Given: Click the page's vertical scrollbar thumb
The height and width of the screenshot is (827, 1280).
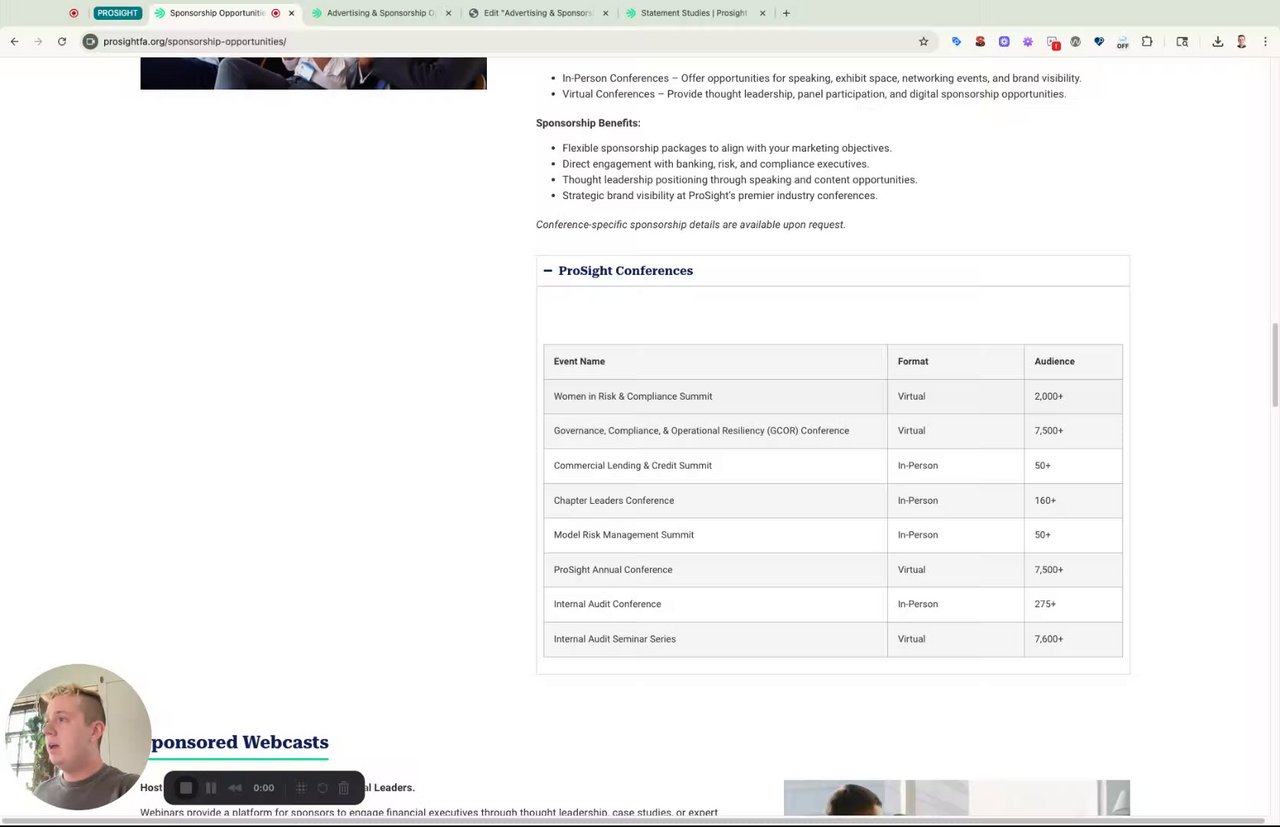Looking at the screenshot, I should (x=1275, y=365).
